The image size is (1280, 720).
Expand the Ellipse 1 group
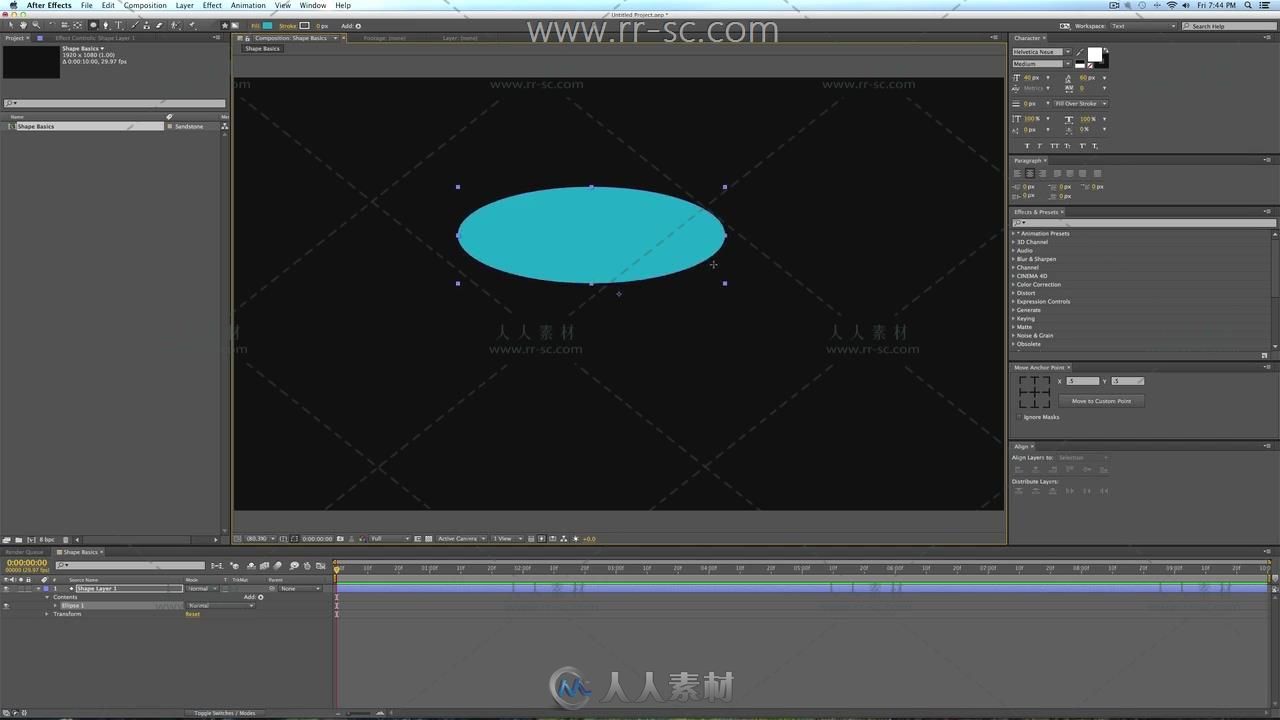click(55, 605)
